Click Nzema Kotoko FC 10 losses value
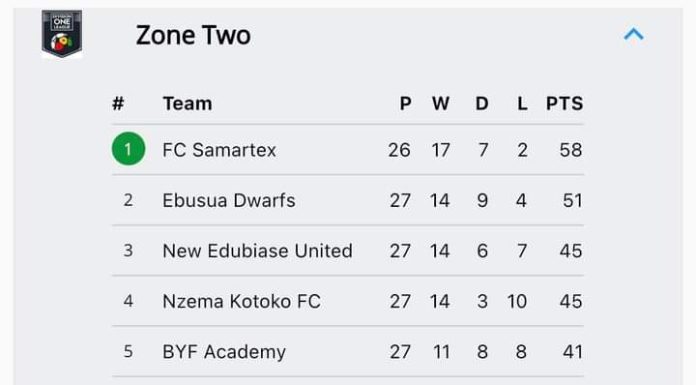Screen dimensions: 696x385 [517, 302]
